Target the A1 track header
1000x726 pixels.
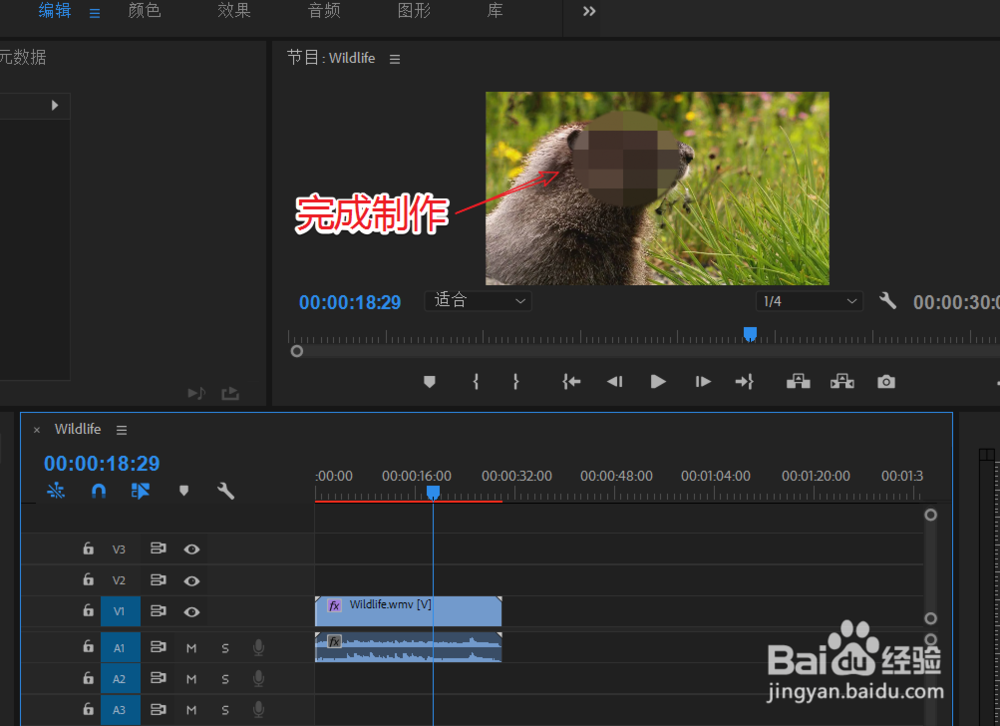[120, 648]
